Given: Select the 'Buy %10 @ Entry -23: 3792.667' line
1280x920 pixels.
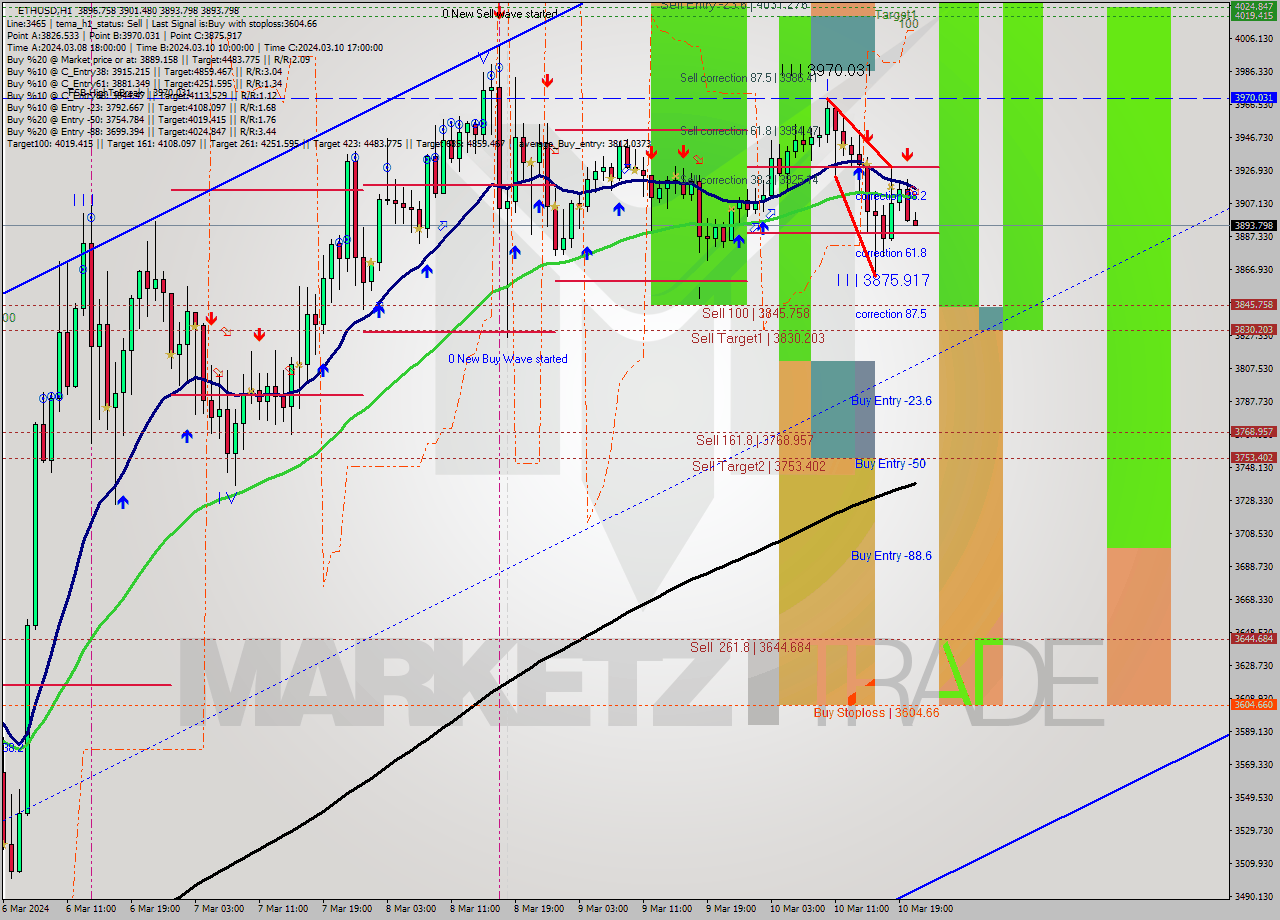Looking at the screenshot, I should pyautogui.click(x=141, y=108).
